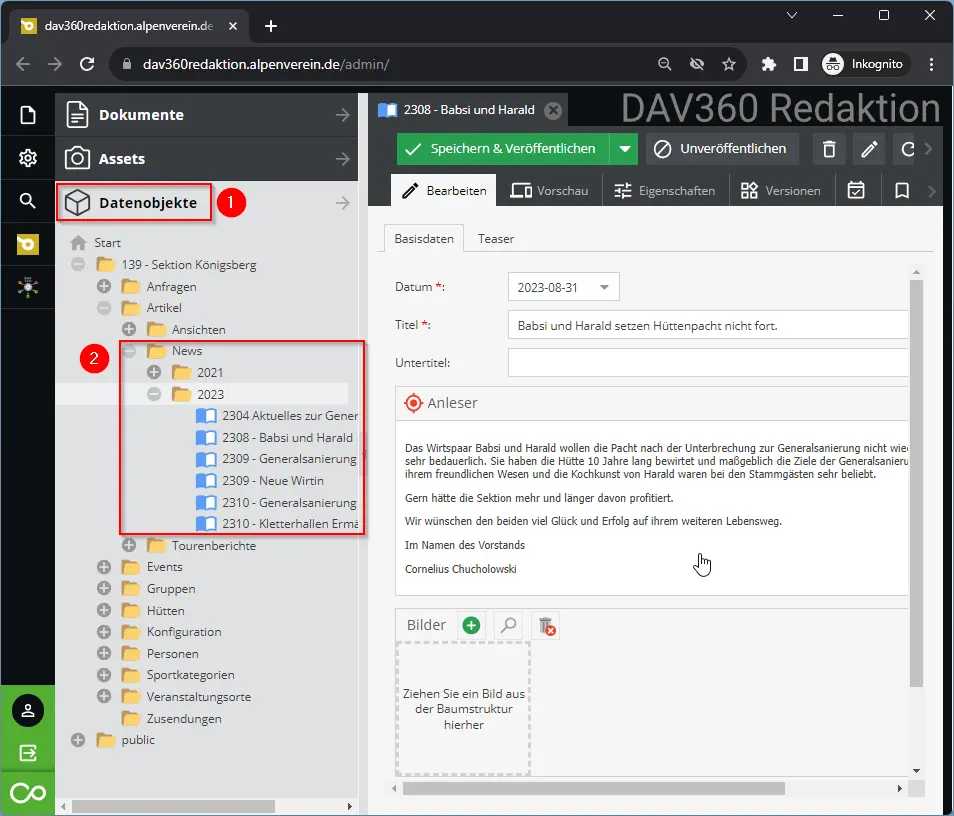Image resolution: width=954 pixels, height=816 pixels.
Task: Click the pencil rename icon in toolbar
Action: coord(869,149)
